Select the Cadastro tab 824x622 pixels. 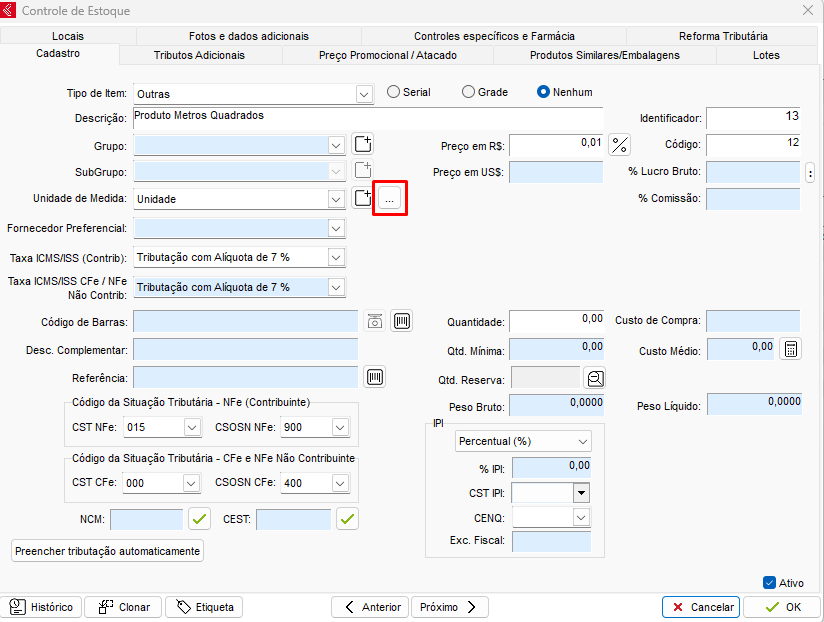58,54
